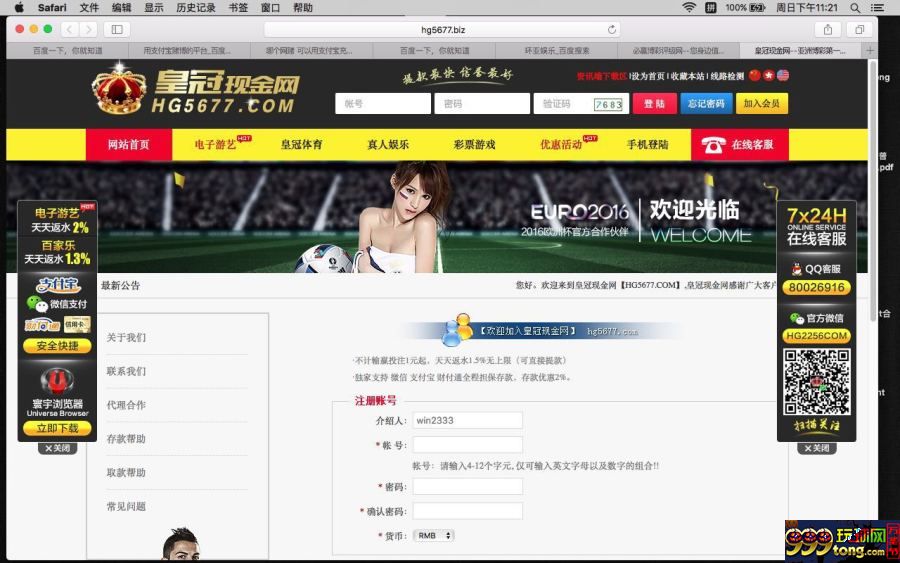Switch to 环亚娱乐_百度搜索 tab
The width and height of the screenshot is (900, 563).
point(557,51)
